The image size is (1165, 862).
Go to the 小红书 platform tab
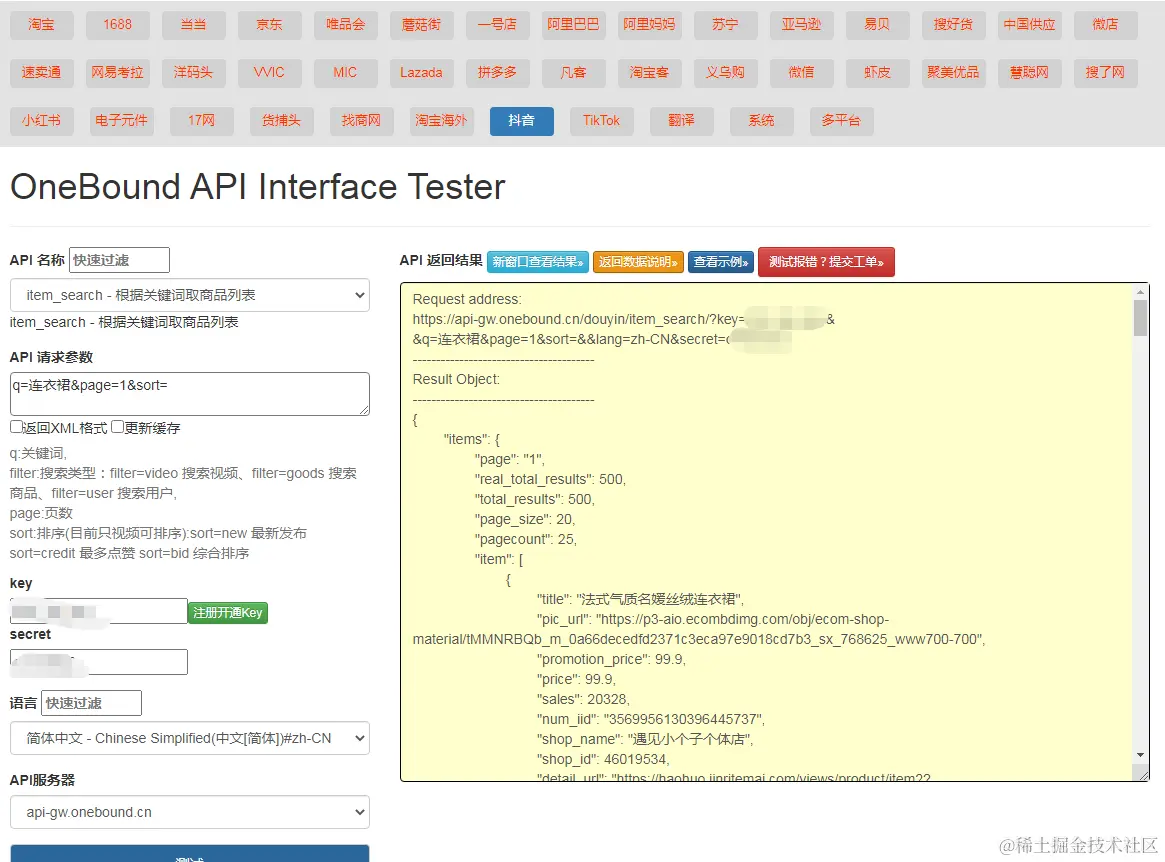[x=42, y=121]
